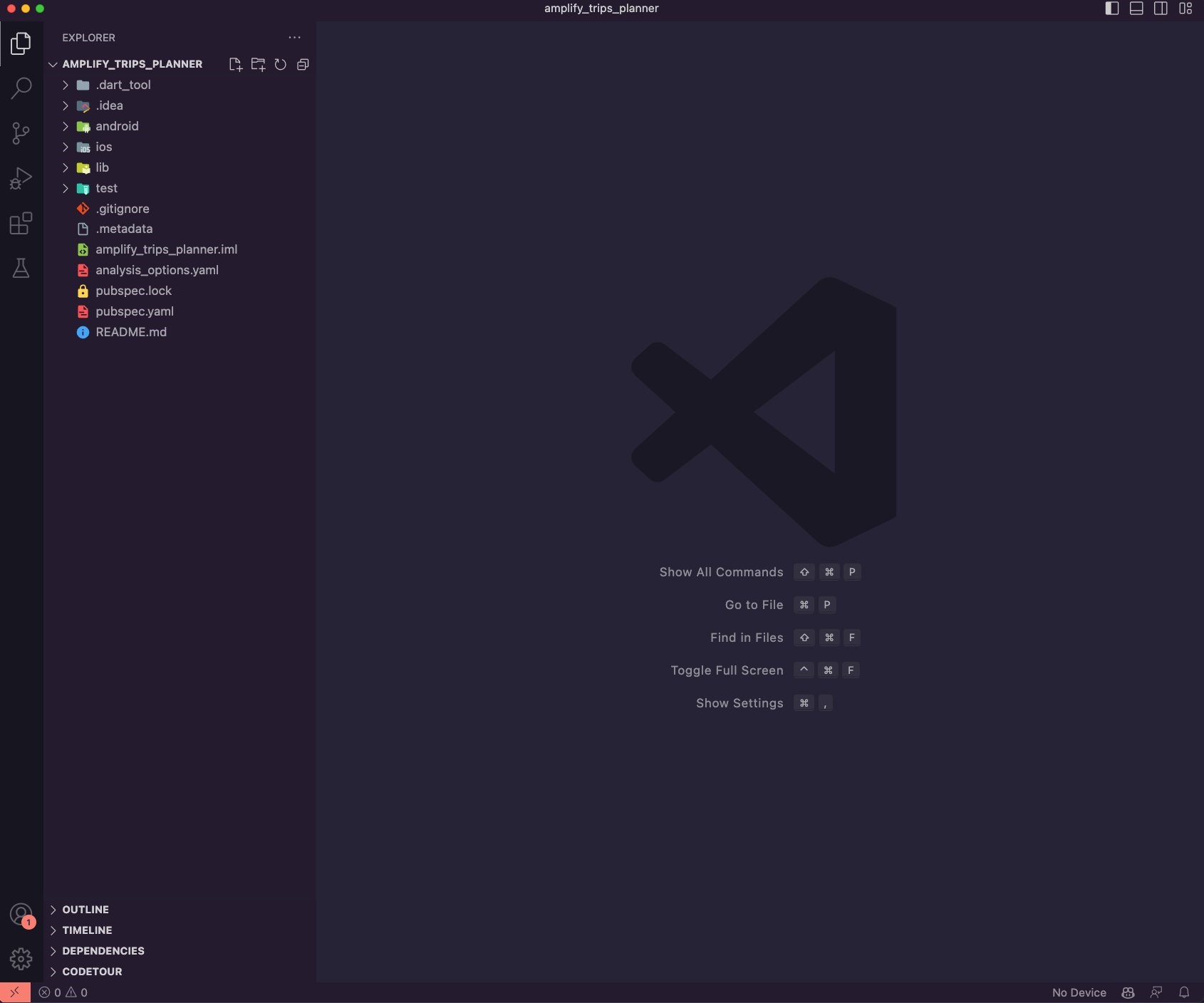Screen dimensions: 1204x1003
Task: Click the EXPLORER panel title
Action: (x=88, y=38)
